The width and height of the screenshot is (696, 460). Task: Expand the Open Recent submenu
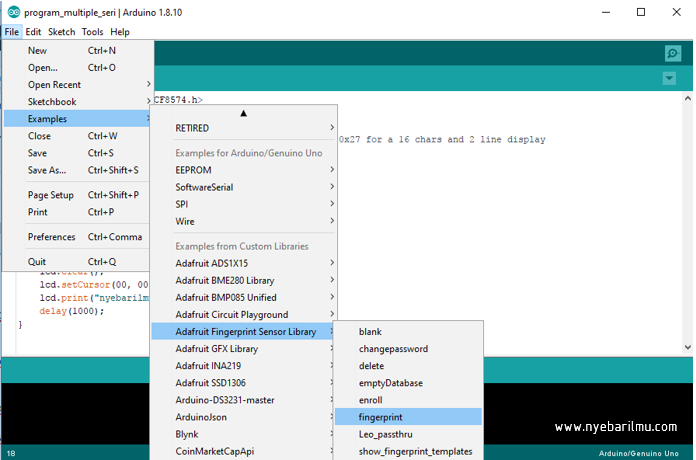77,85
